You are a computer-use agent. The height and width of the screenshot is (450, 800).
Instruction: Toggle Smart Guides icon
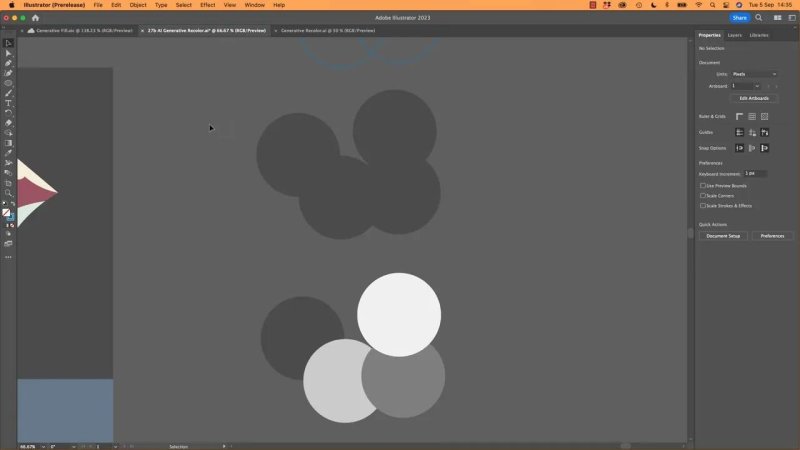(764, 132)
